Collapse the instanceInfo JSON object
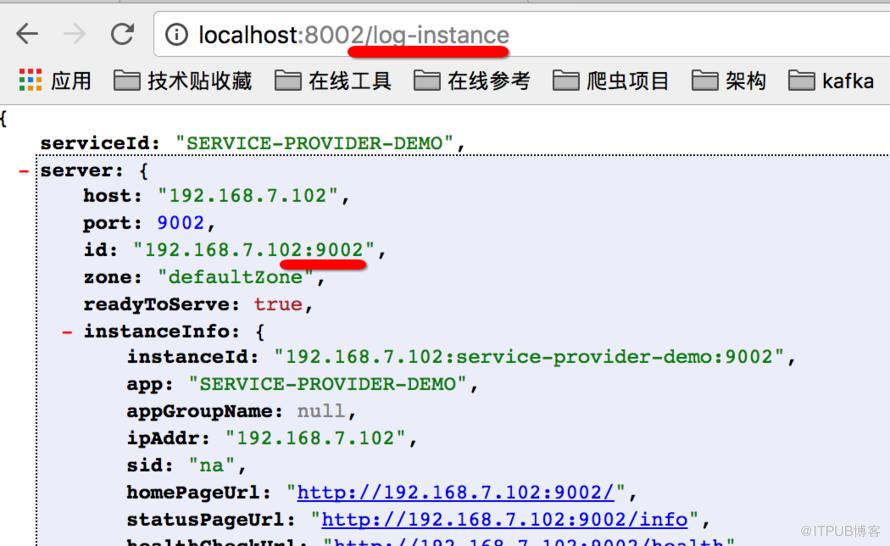This screenshot has width=890, height=546. point(67,332)
